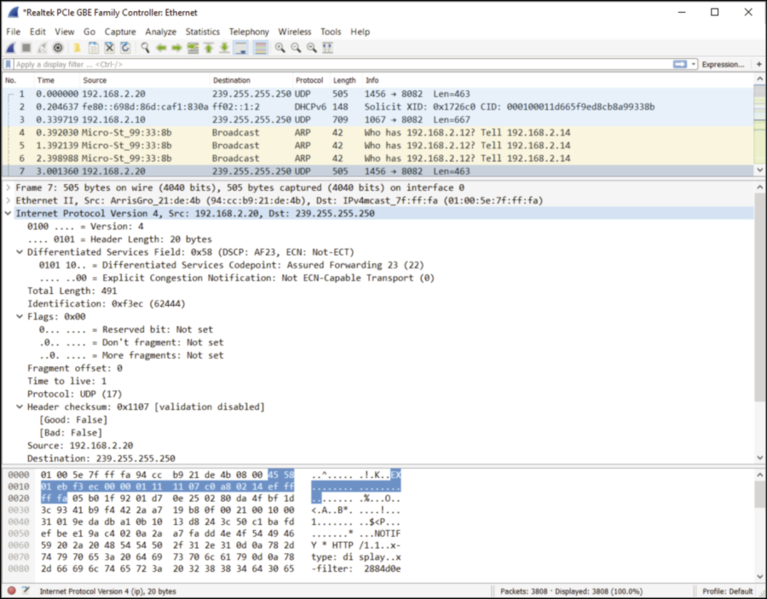This screenshot has width=767, height=599.
Task: Sort by the Time column header
Action: (56, 80)
